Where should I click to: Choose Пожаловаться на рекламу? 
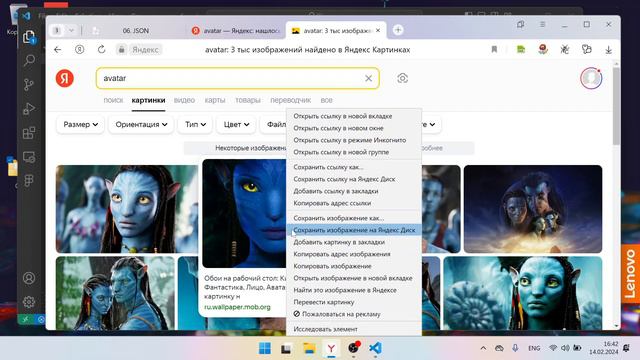pos(354,314)
